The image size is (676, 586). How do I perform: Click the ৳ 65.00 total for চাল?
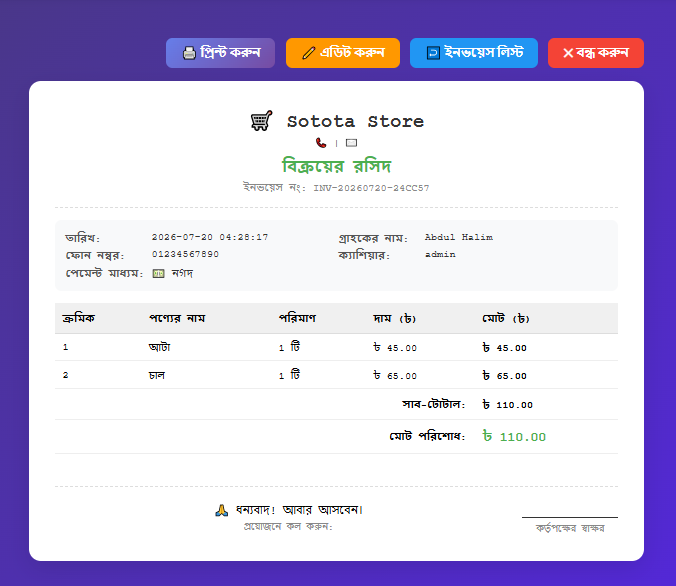tap(505, 376)
